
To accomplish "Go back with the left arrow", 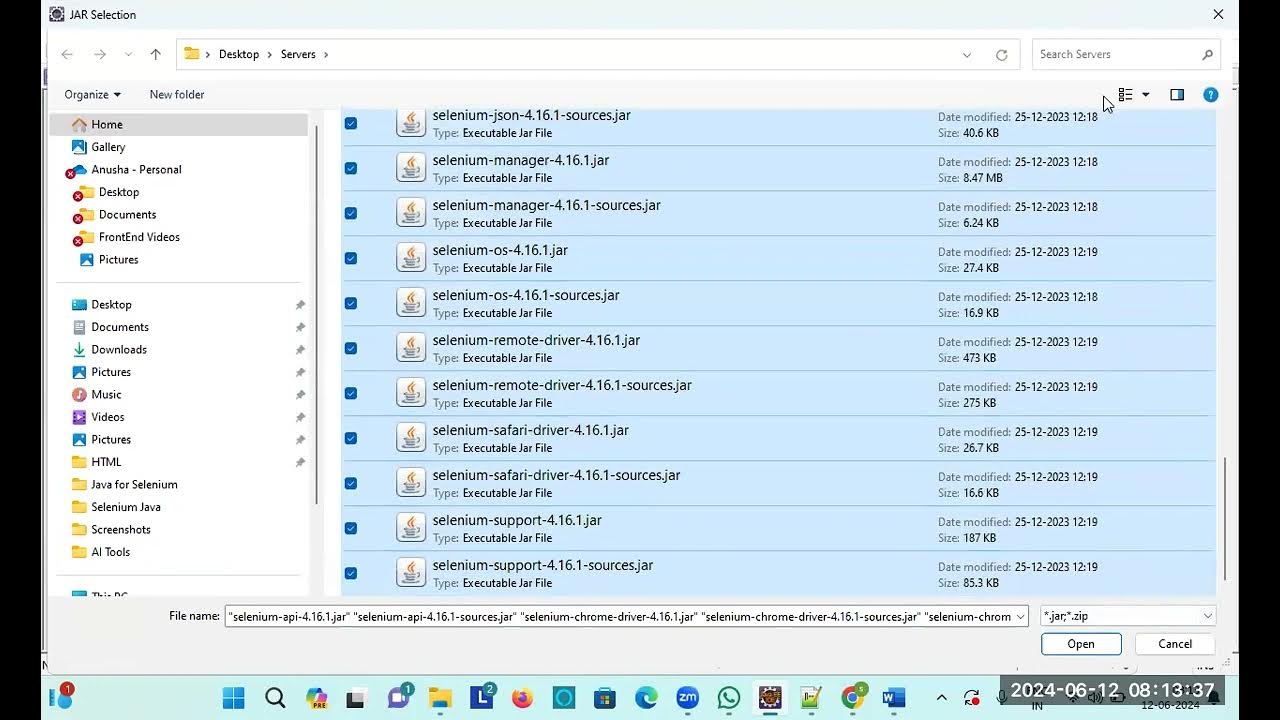I will [x=67, y=54].
